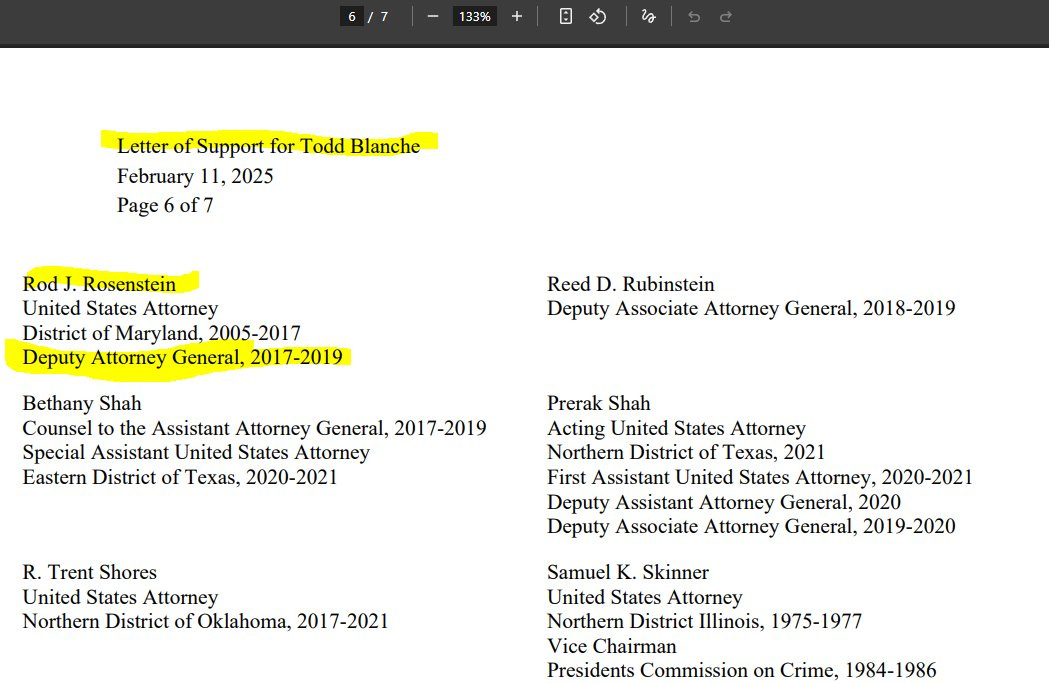Viewport: 1049px width, 684px height.
Task: Click the line District of Maryland, 2005-2017
Action: point(162,333)
